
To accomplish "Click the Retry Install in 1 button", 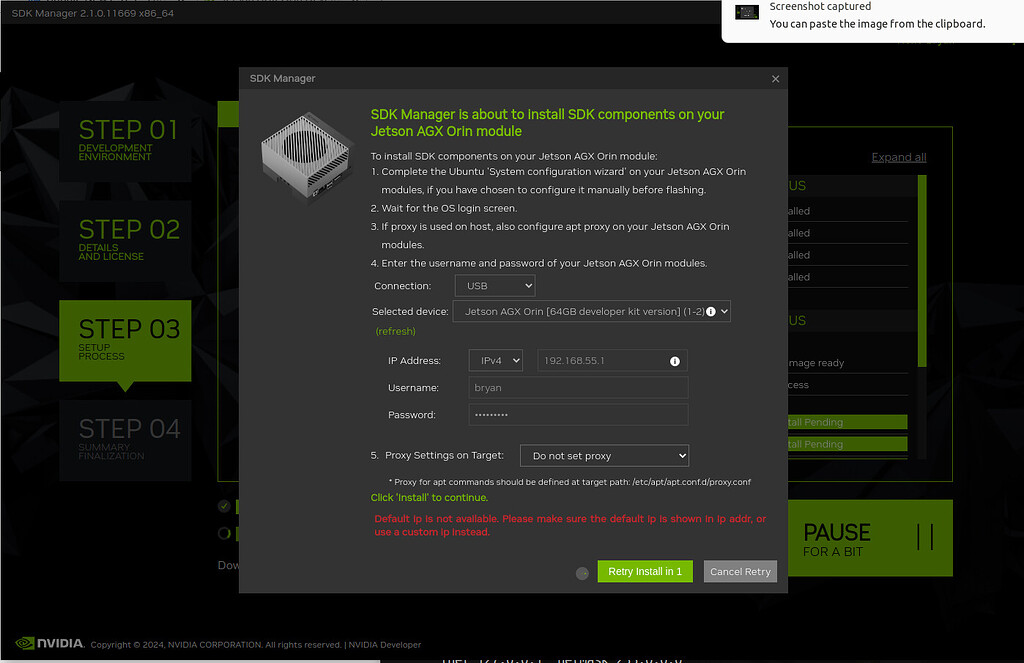I will pyautogui.click(x=644, y=571).
